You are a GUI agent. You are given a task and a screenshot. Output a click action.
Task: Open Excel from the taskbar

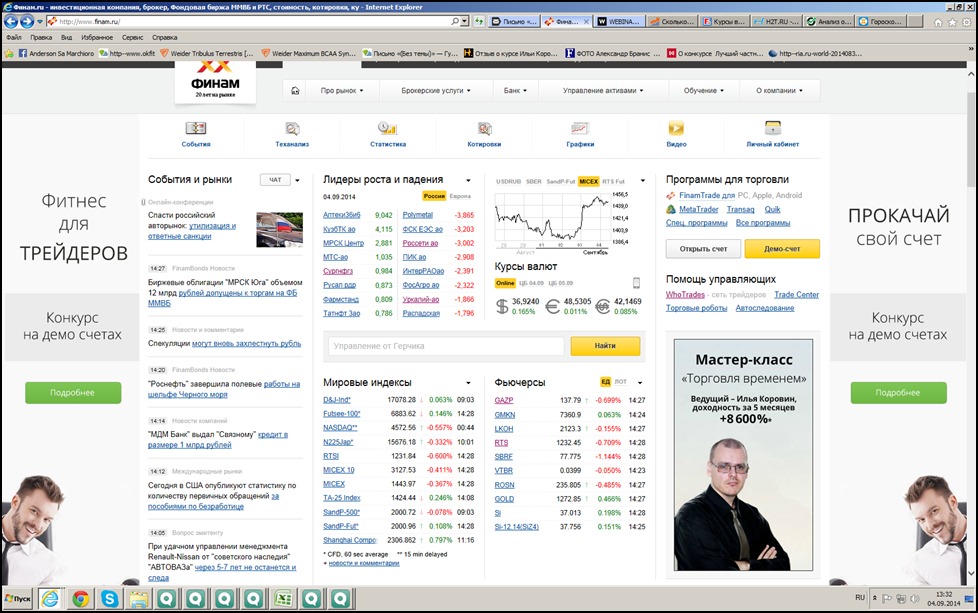click(x=284, y=599)
